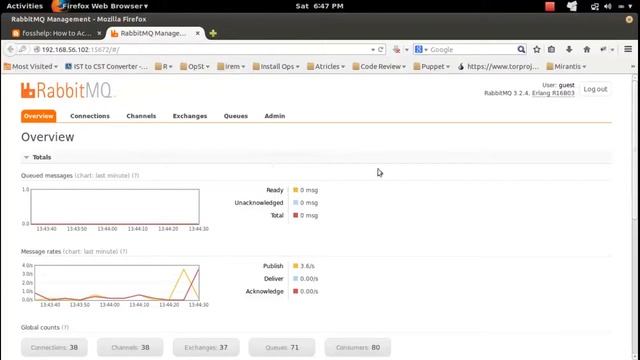
Task: Click the (?) help next to Message rates
Action: (x=124, y=251)
